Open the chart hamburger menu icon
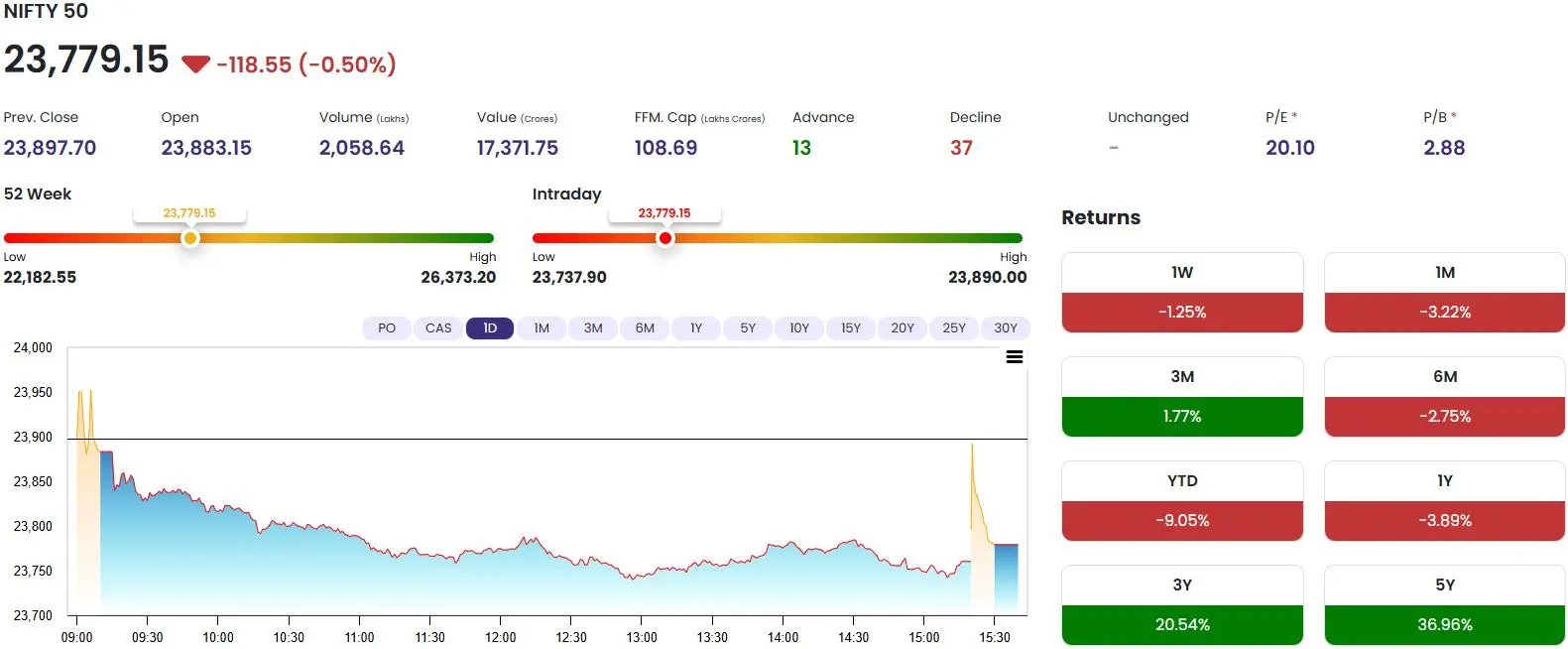 (1015, 357)
